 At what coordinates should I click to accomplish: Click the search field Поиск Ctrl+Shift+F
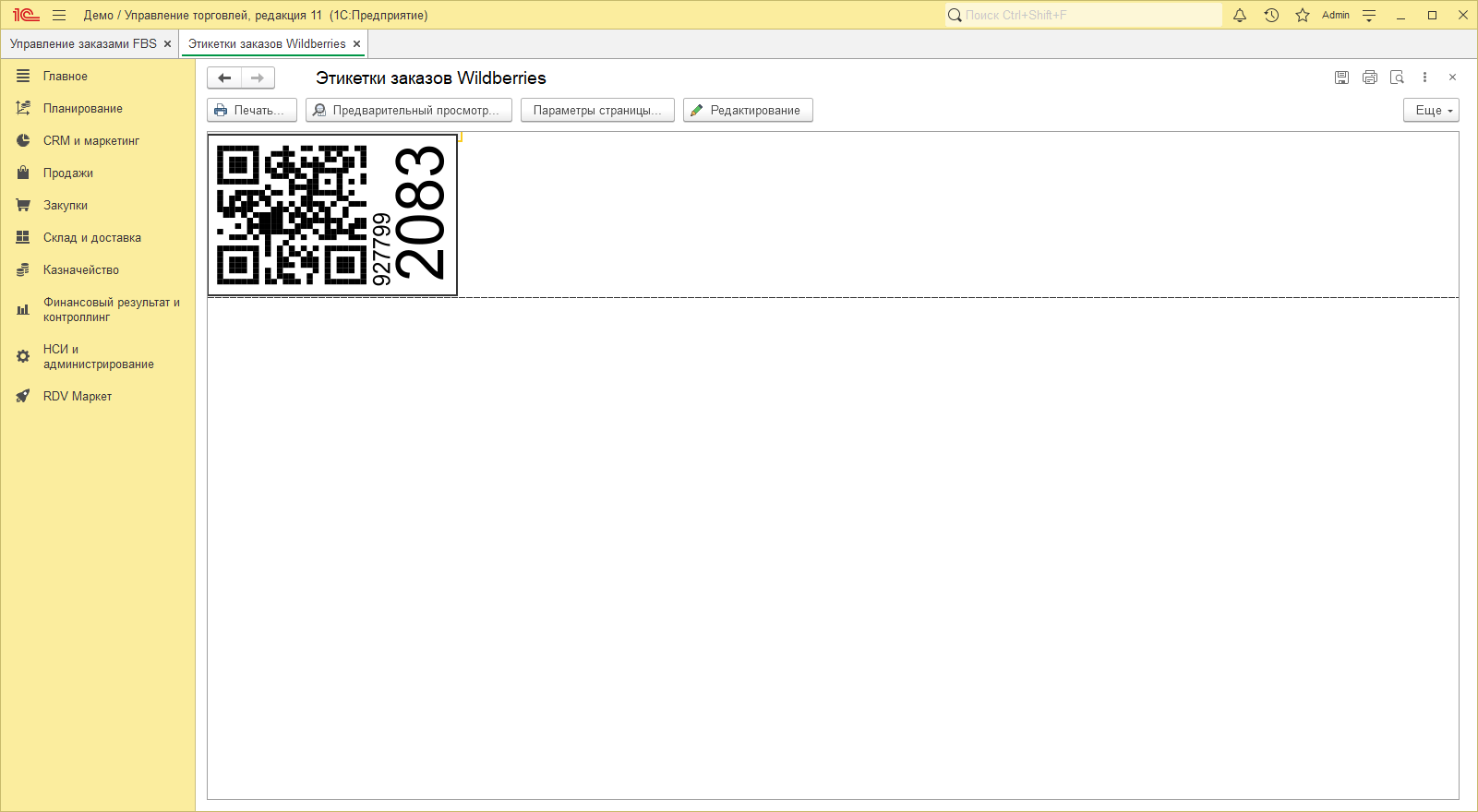coord(1083,15)
